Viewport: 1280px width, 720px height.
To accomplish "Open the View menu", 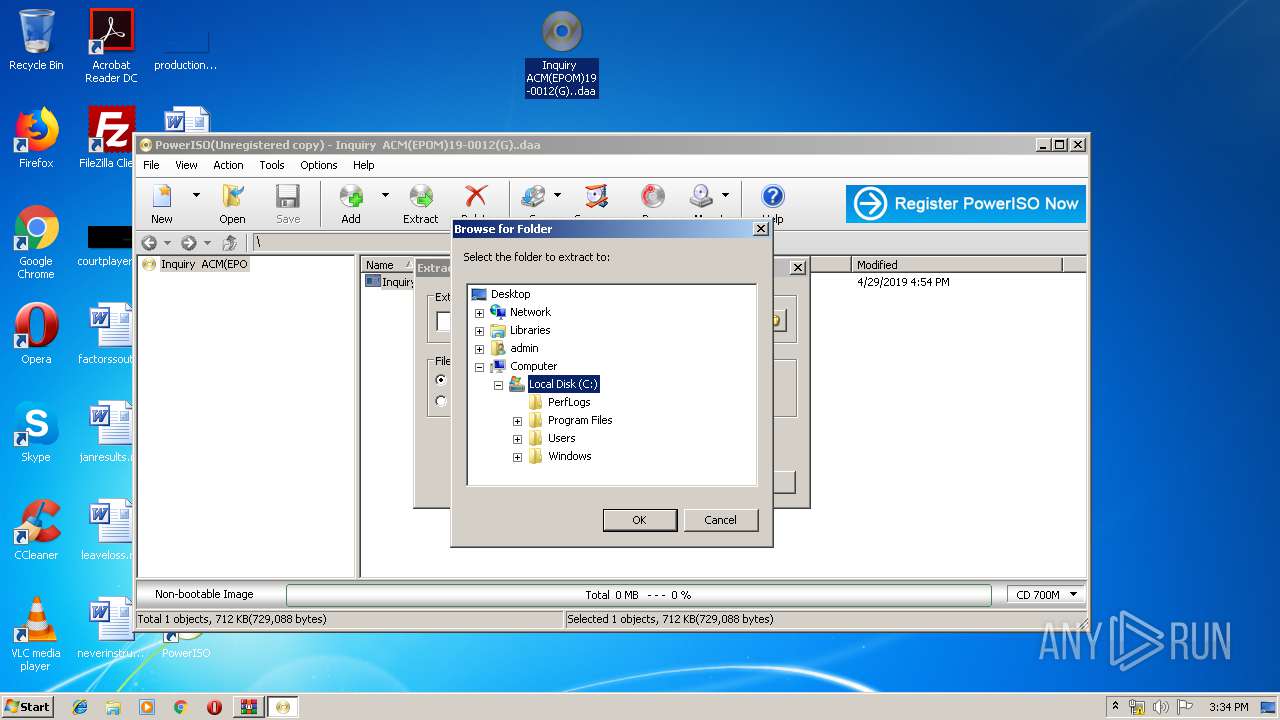I will pyautogui.click(x=186, y=165).
